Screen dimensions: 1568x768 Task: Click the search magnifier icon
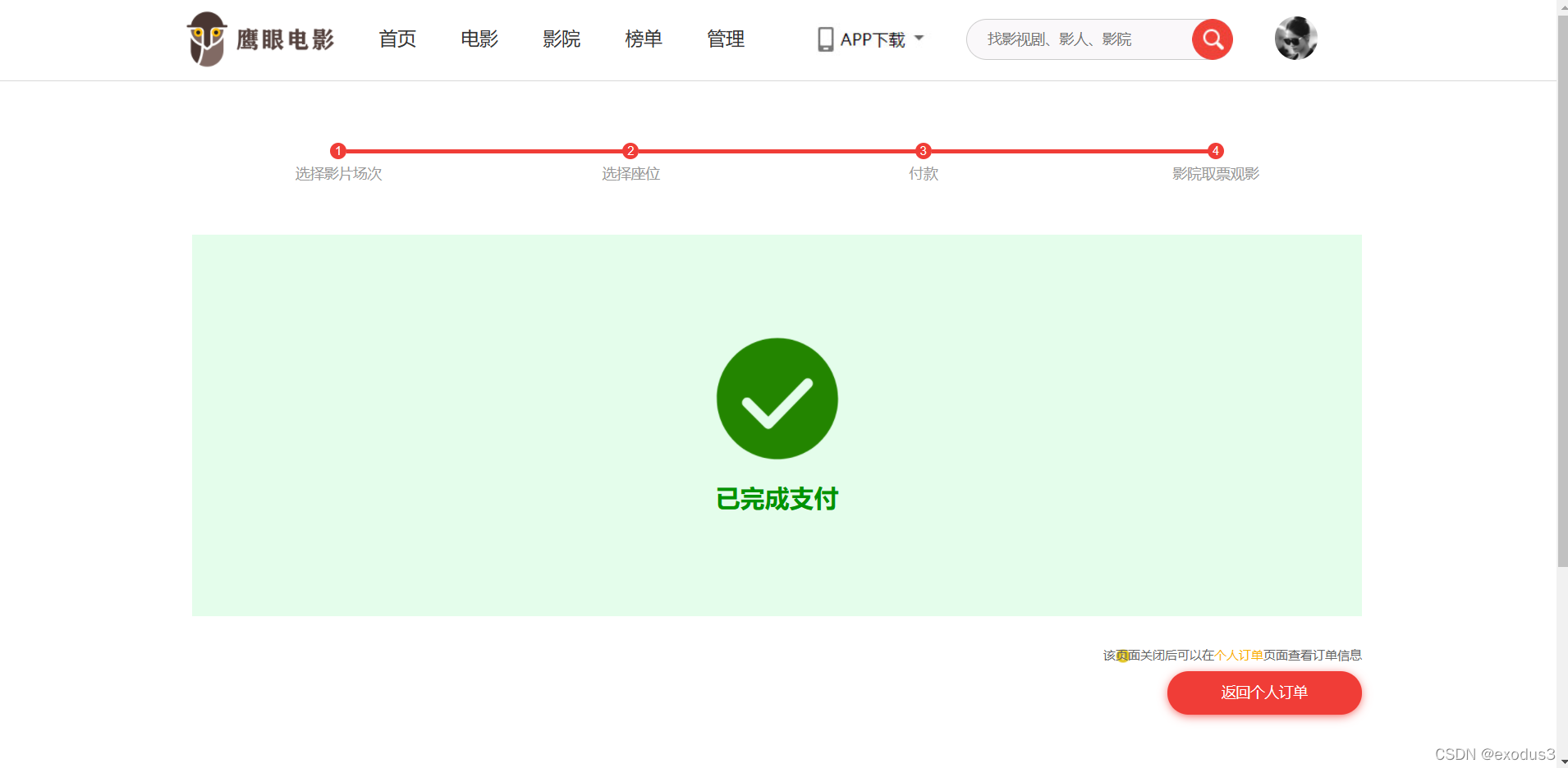pyautogui.click(x=1213, y=39)
